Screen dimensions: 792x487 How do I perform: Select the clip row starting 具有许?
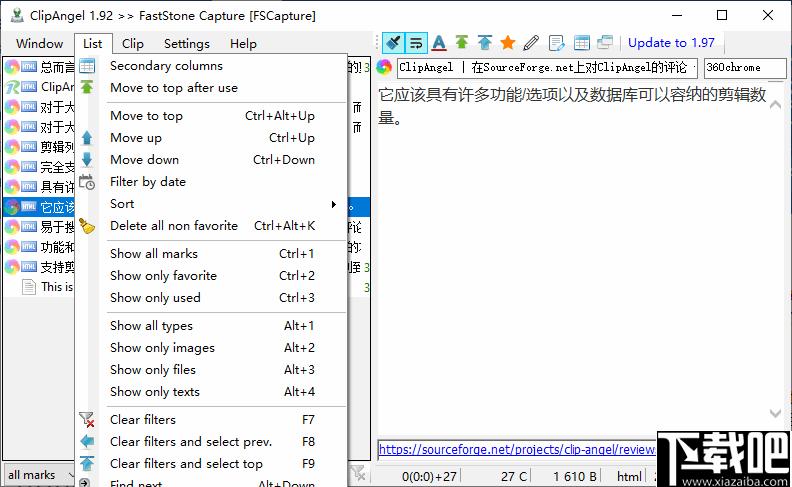[39, 187]
